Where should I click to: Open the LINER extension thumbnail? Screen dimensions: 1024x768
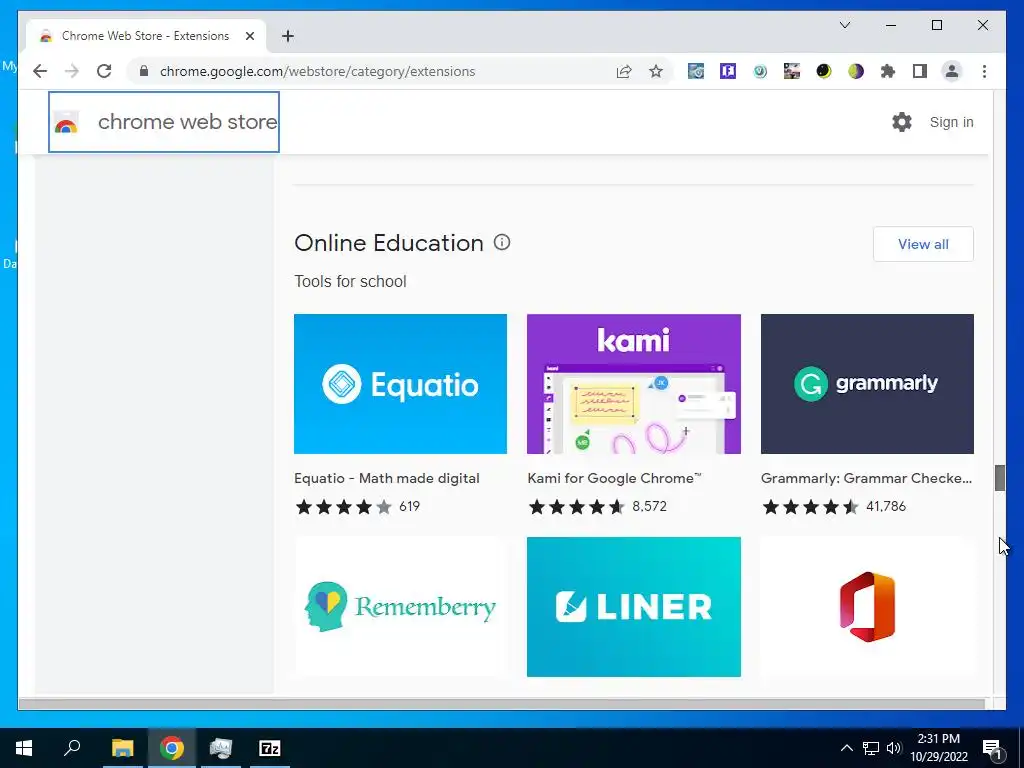(633, 607)
